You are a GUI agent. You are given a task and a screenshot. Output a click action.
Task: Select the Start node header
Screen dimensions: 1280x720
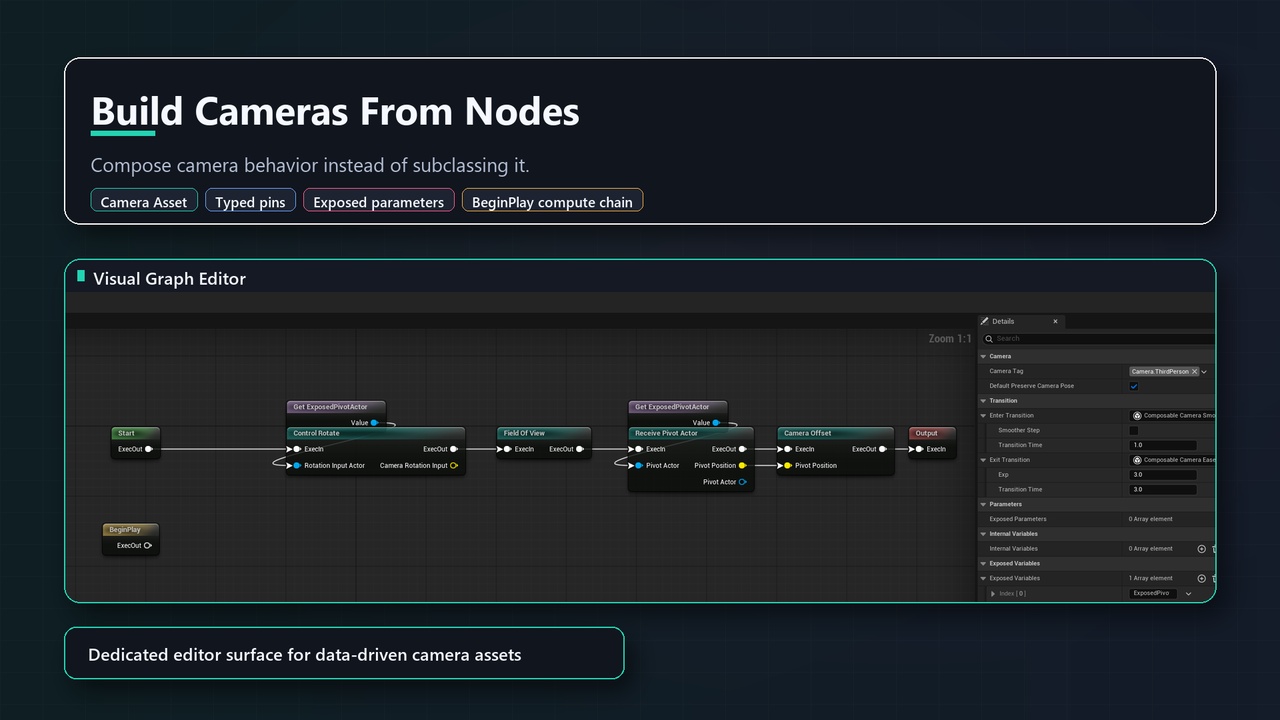click(135, 433)
